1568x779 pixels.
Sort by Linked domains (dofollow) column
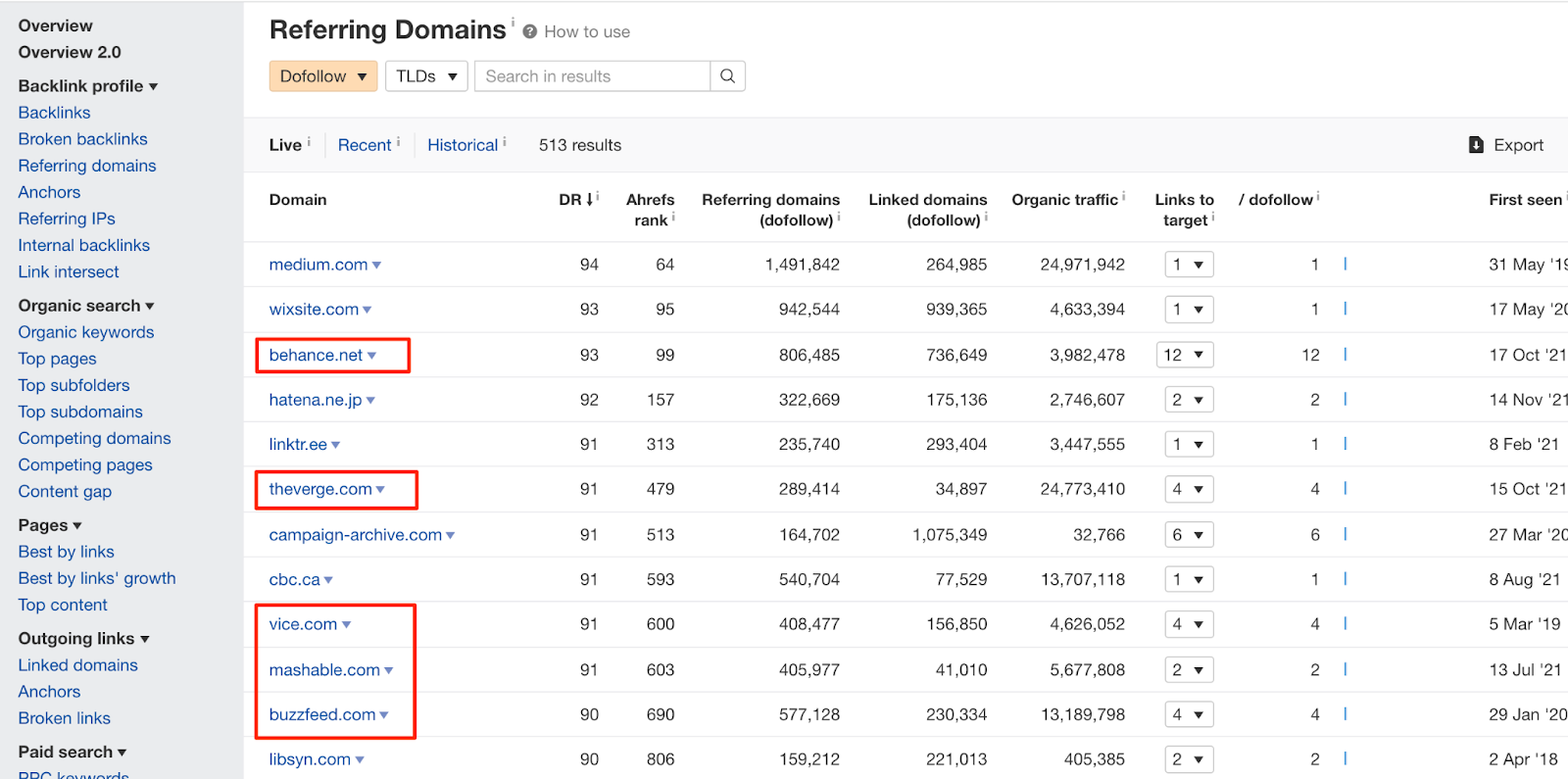[927, 210]
